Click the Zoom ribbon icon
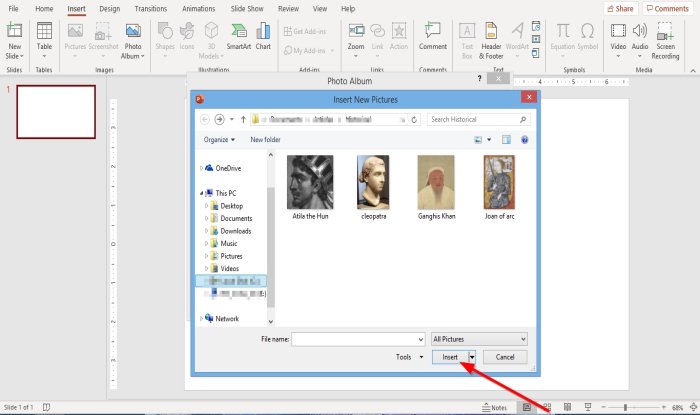 (356, 31)
